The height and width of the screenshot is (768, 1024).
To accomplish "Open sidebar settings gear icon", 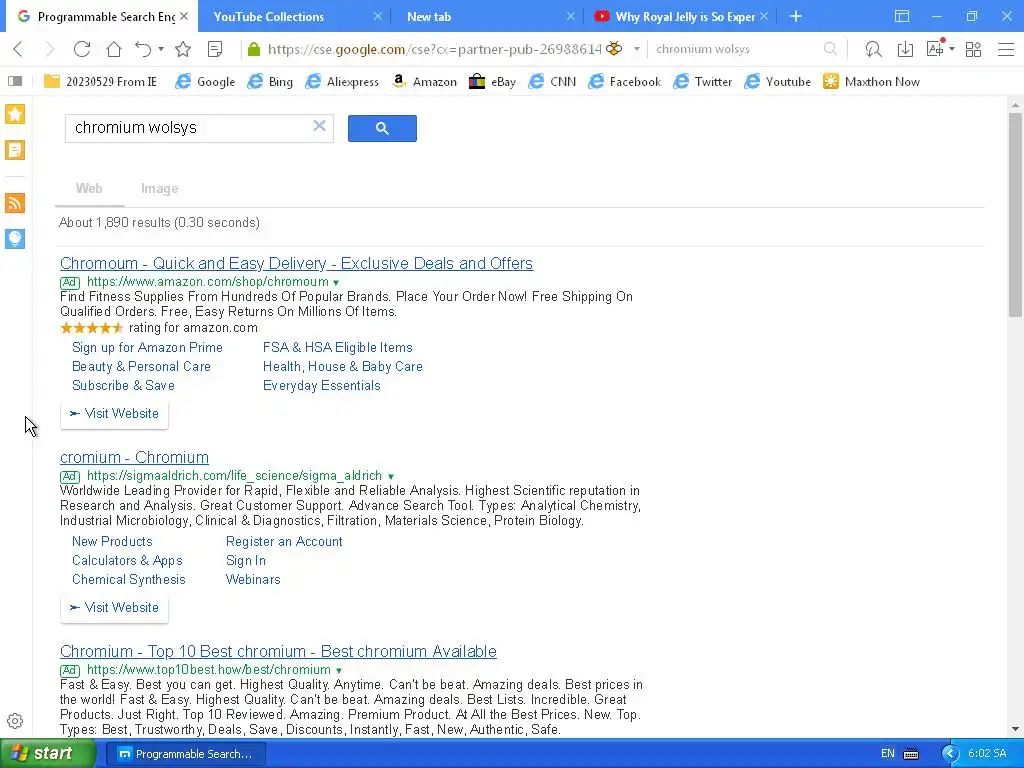I will pyautogui.click(x=15, y=721).
